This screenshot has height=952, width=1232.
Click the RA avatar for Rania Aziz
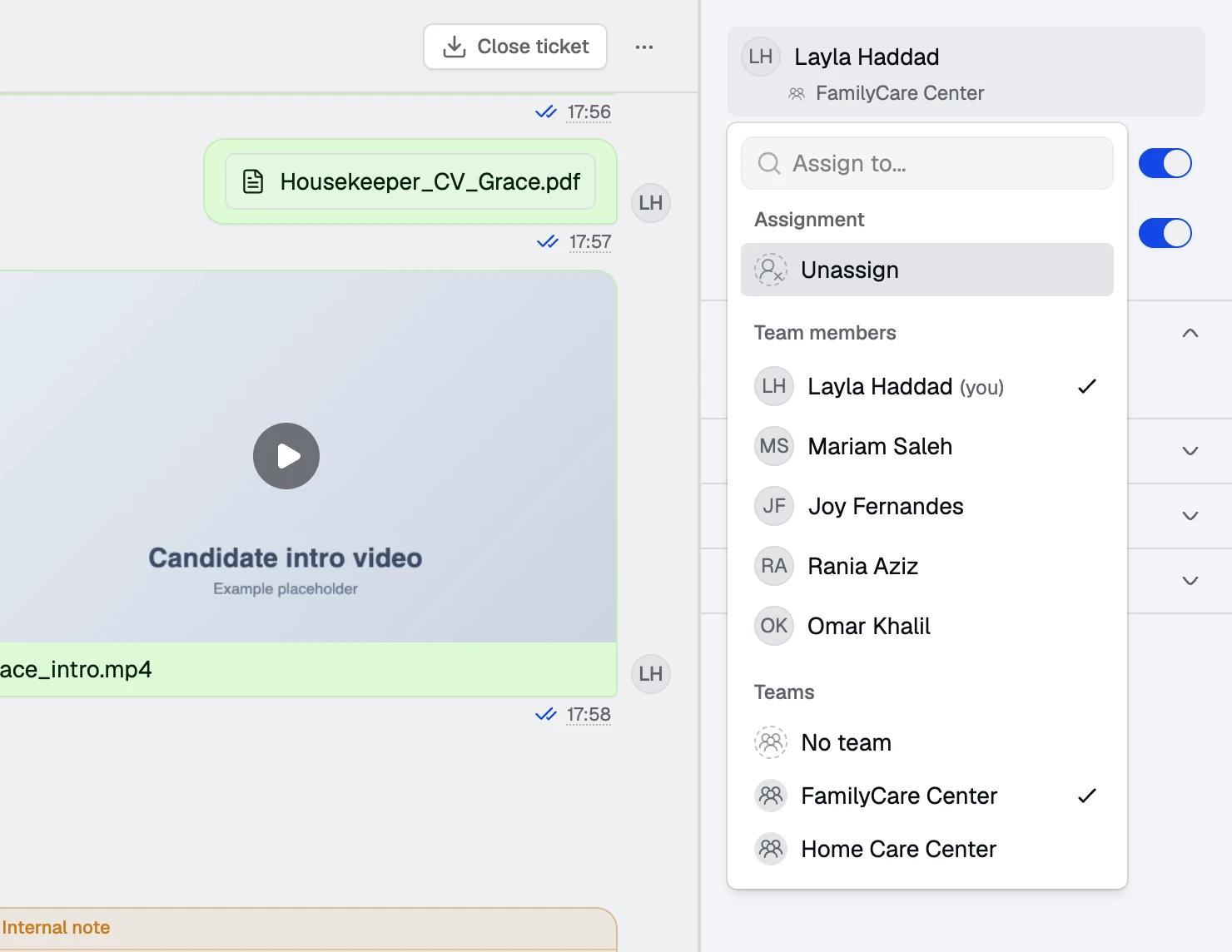point(774,566)
